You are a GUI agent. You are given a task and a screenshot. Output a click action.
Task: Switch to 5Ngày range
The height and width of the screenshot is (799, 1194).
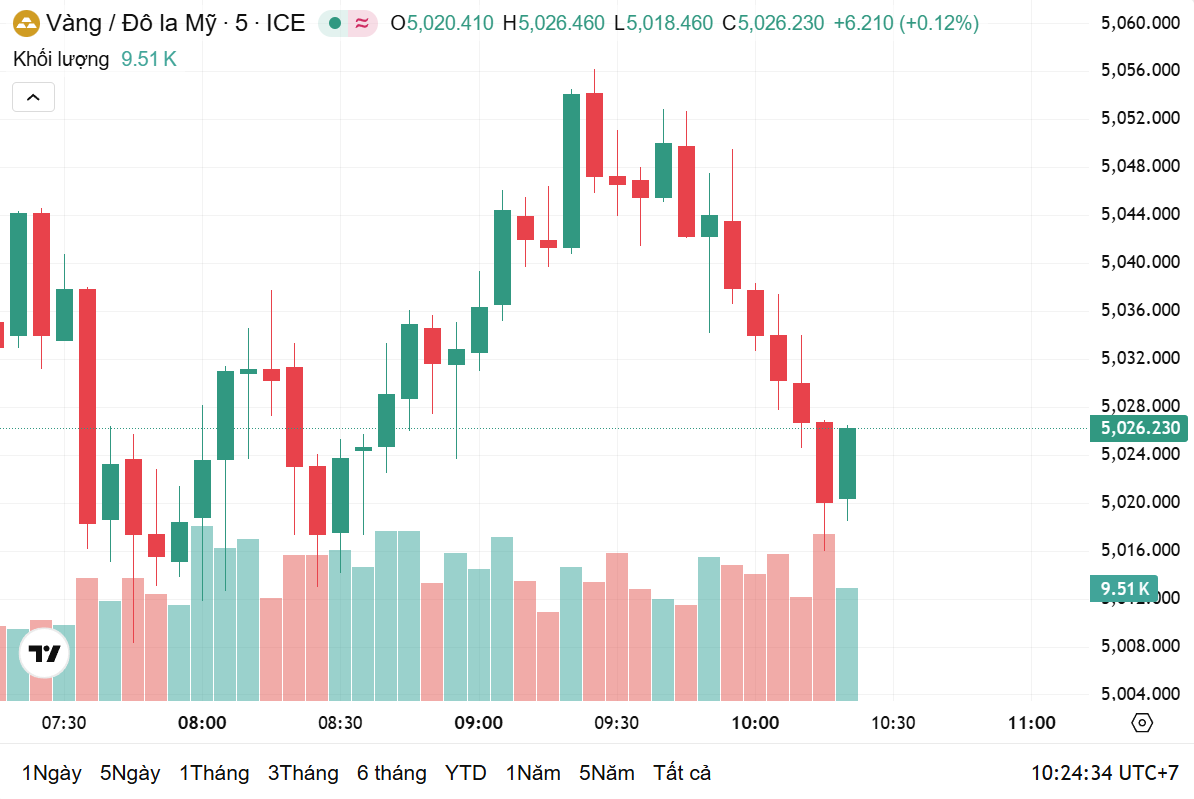[130, 773]
